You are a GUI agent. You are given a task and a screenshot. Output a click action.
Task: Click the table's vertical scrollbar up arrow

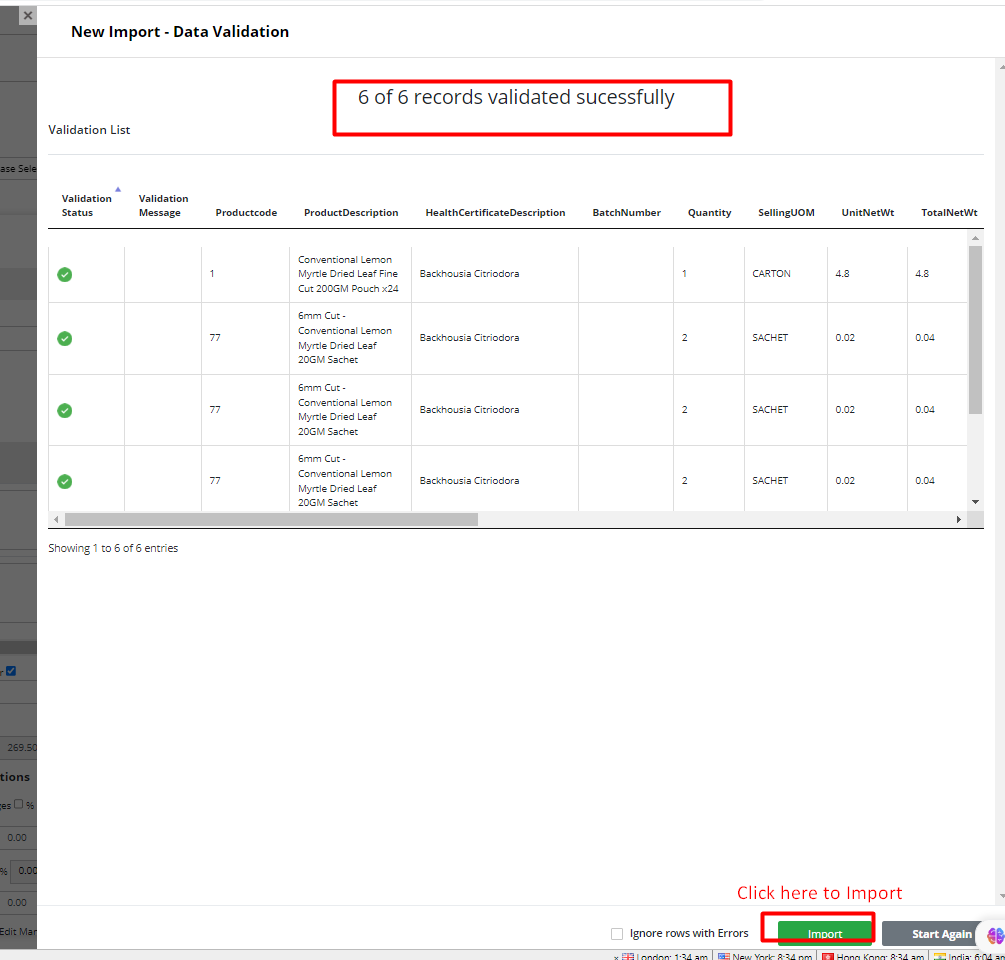(x=975, y=238)
